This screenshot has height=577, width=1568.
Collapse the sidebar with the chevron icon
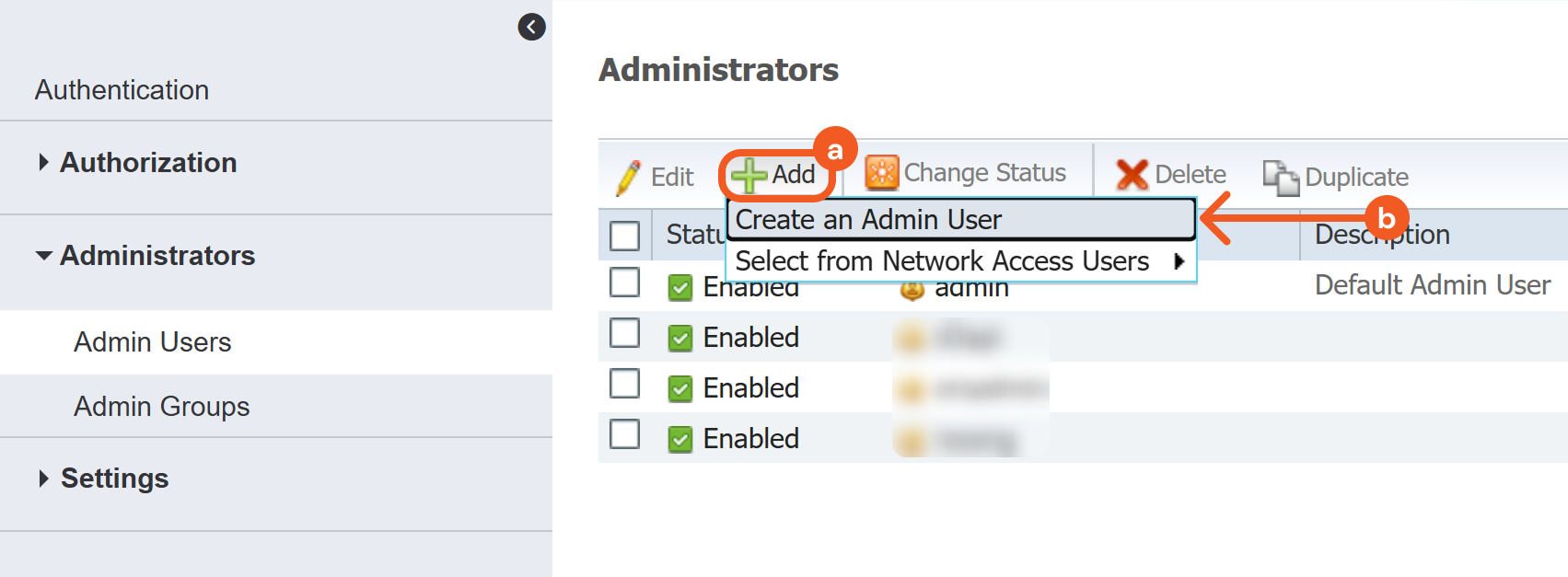pos(531,27)
